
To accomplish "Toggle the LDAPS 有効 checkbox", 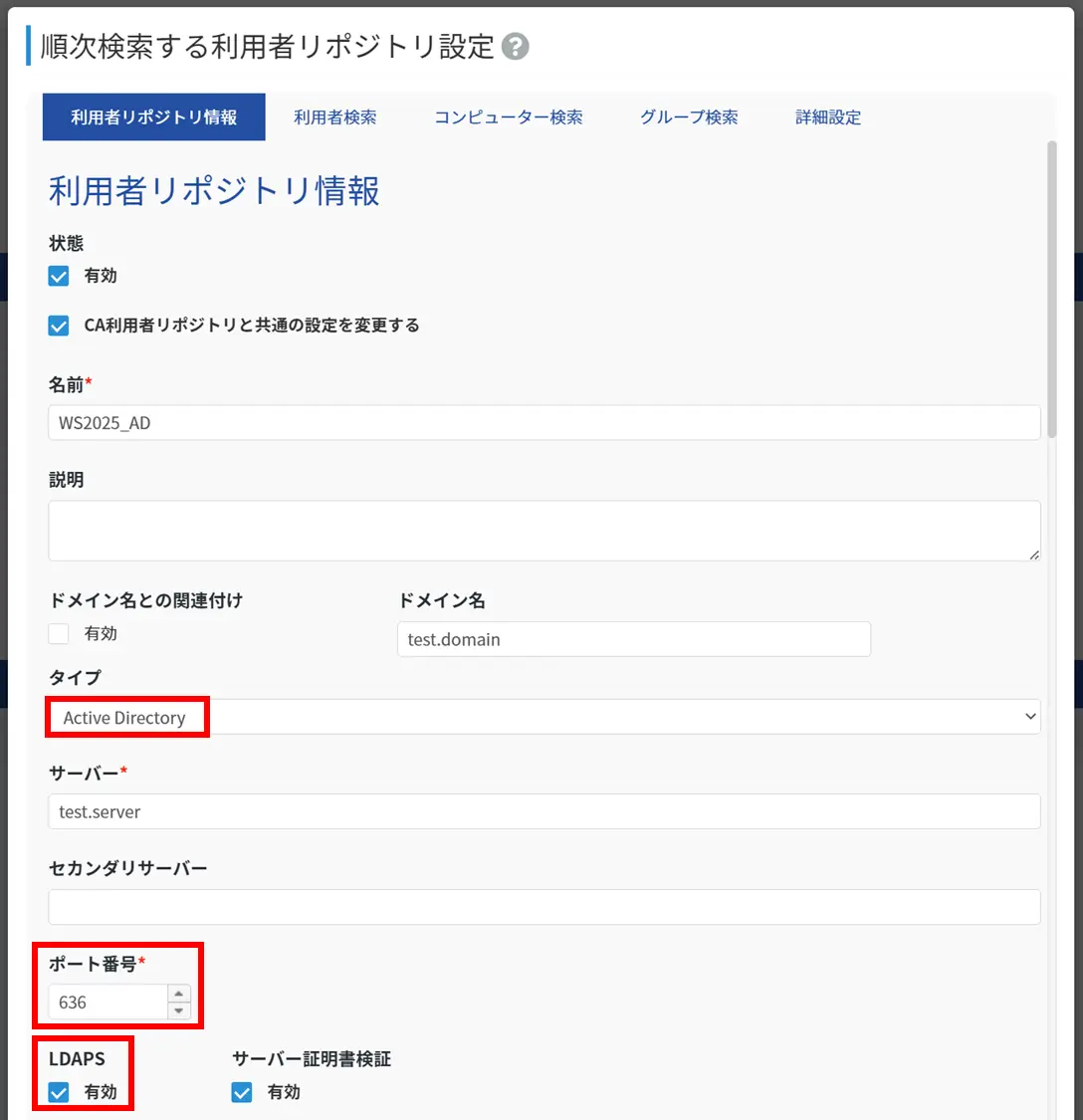I will (59, 1092).
